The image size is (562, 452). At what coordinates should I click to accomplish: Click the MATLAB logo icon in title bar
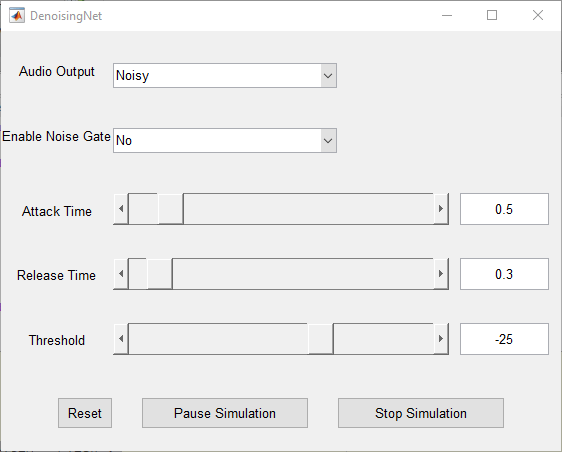[17, 15]
